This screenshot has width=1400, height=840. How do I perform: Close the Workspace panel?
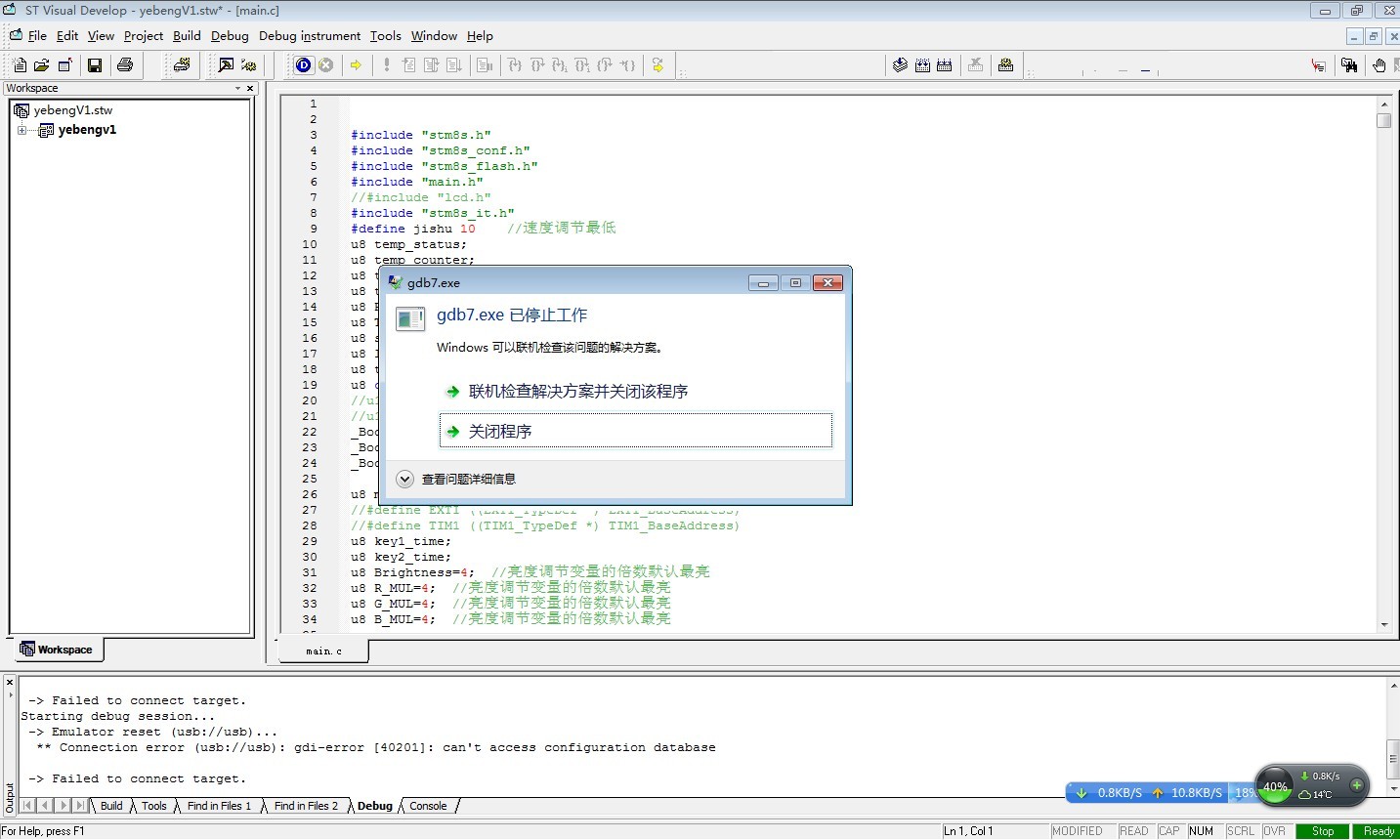(x=250, y=88)
